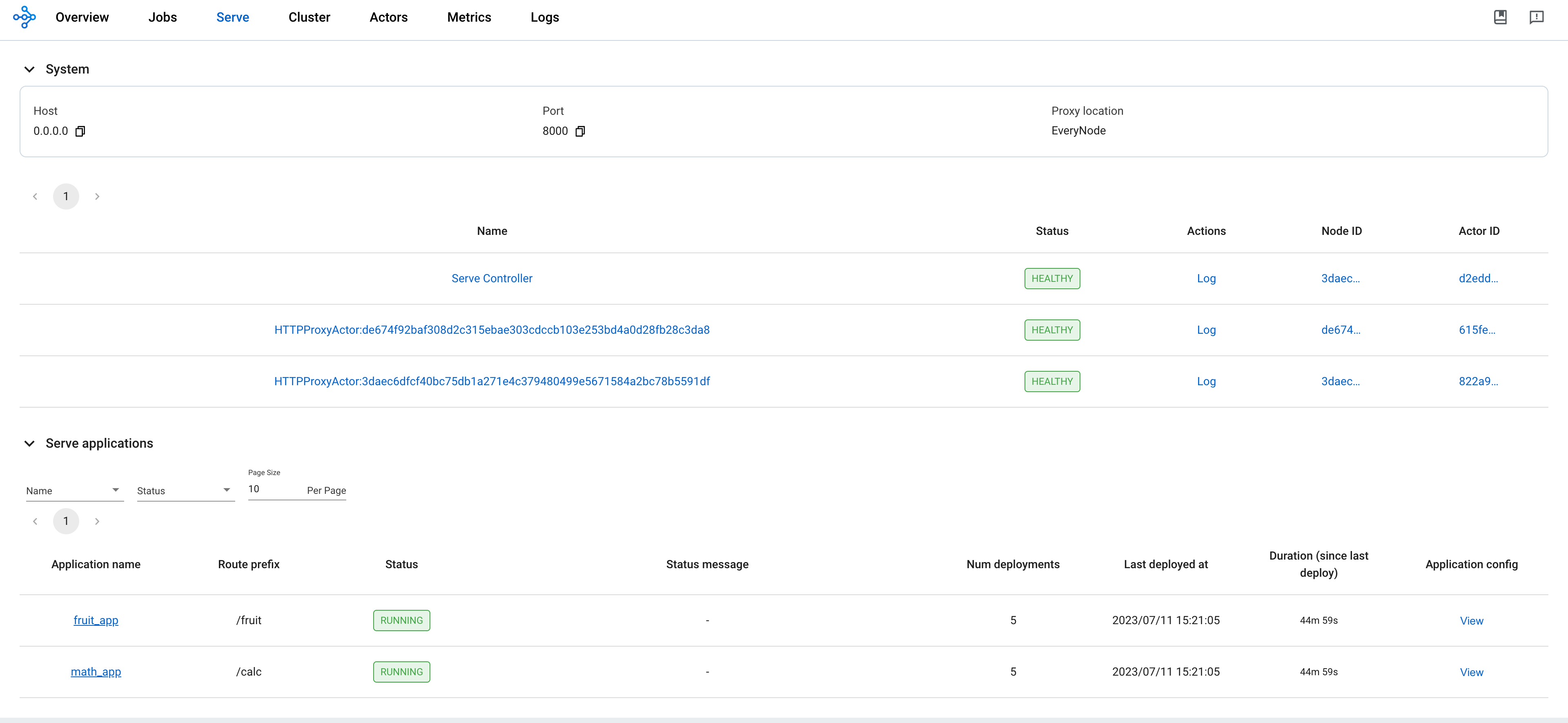Click next page arrow in Serve applications pagination
The image size is (1568, 723).
(98, 521)
